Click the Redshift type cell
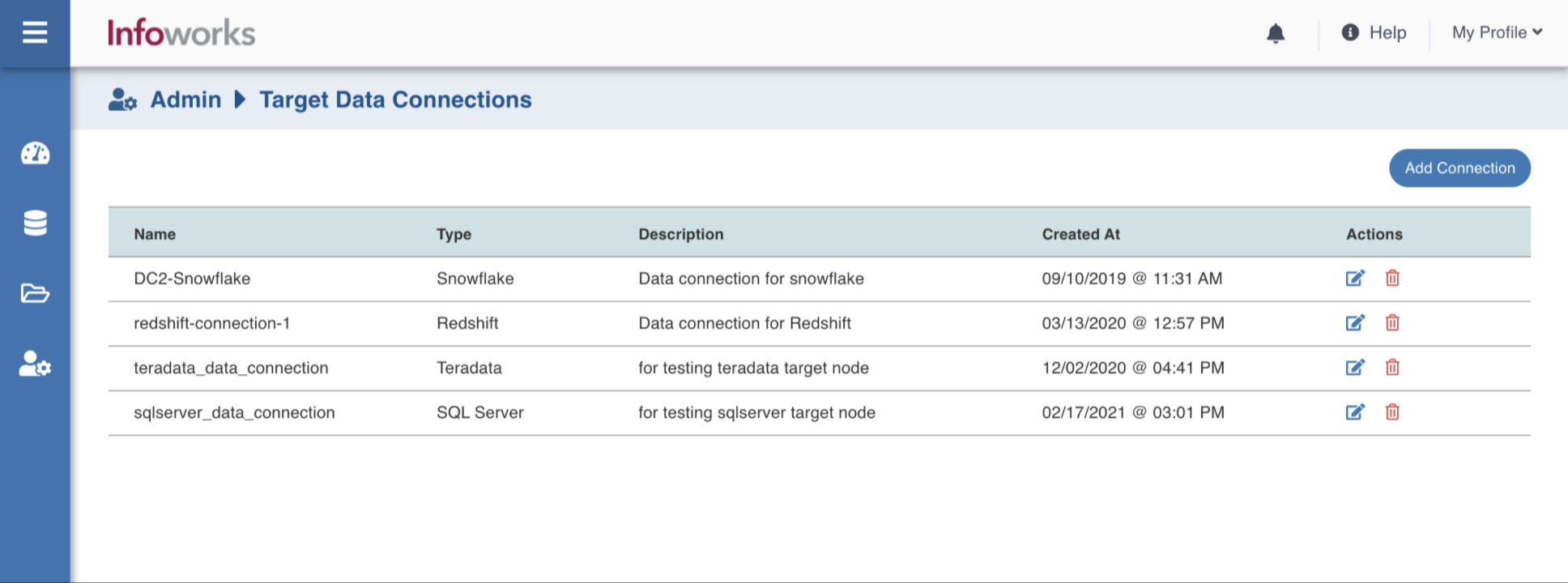Viewport: 1568px width, 583px height. (x=467, y=323)
